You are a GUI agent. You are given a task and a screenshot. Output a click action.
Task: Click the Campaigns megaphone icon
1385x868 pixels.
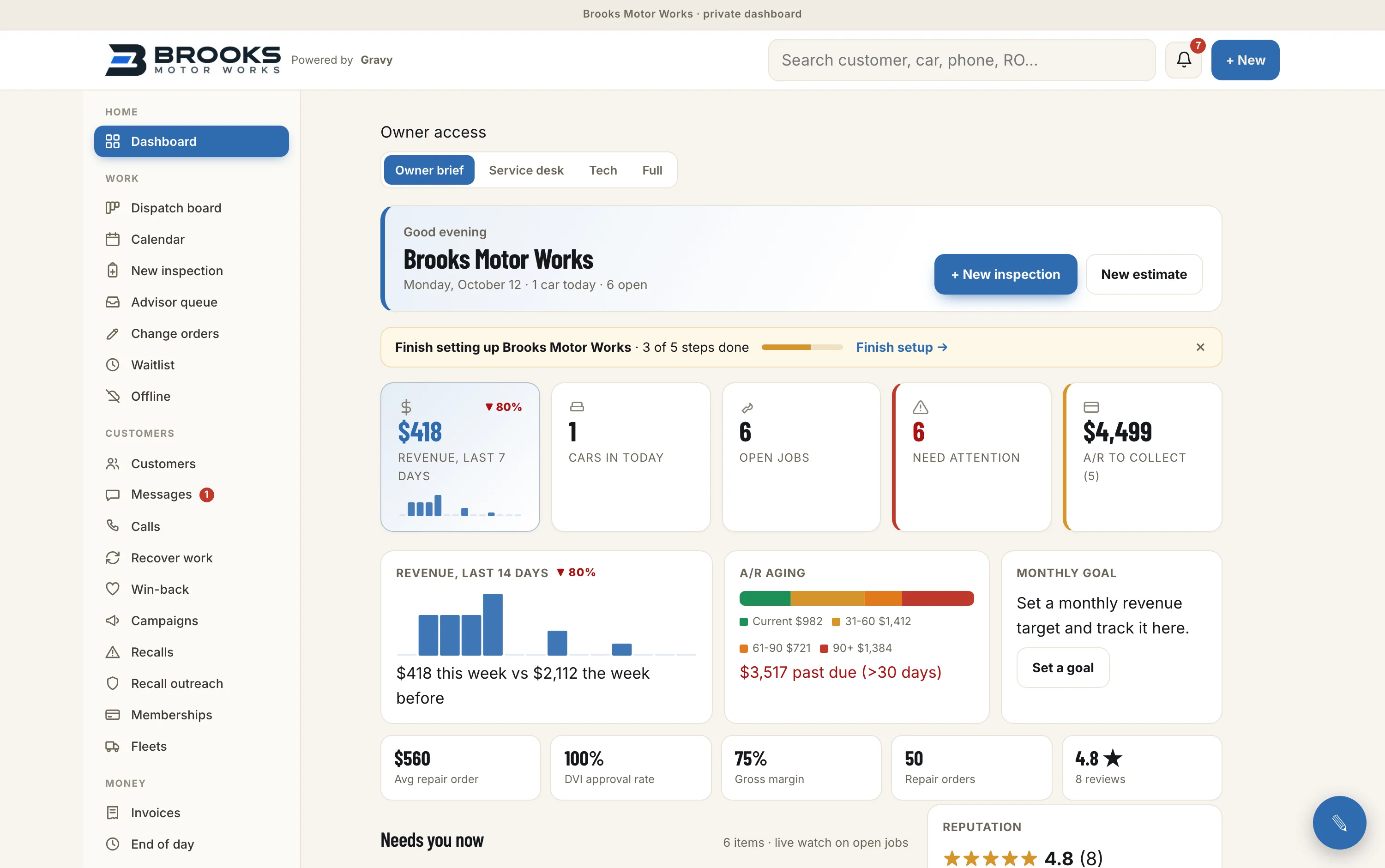pyautogui.click(x=113, y=621)
